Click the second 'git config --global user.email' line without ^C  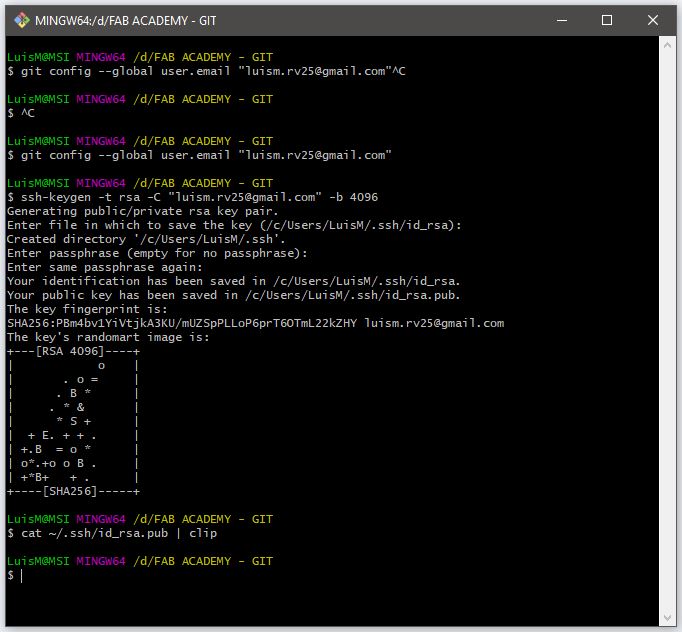[199, 155]
